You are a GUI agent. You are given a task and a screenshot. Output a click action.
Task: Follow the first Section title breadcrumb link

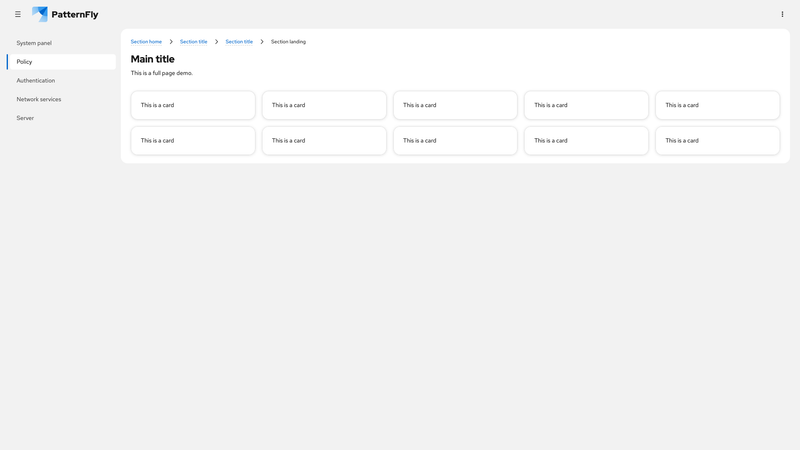pyautogui.click(x=193, y=42)
